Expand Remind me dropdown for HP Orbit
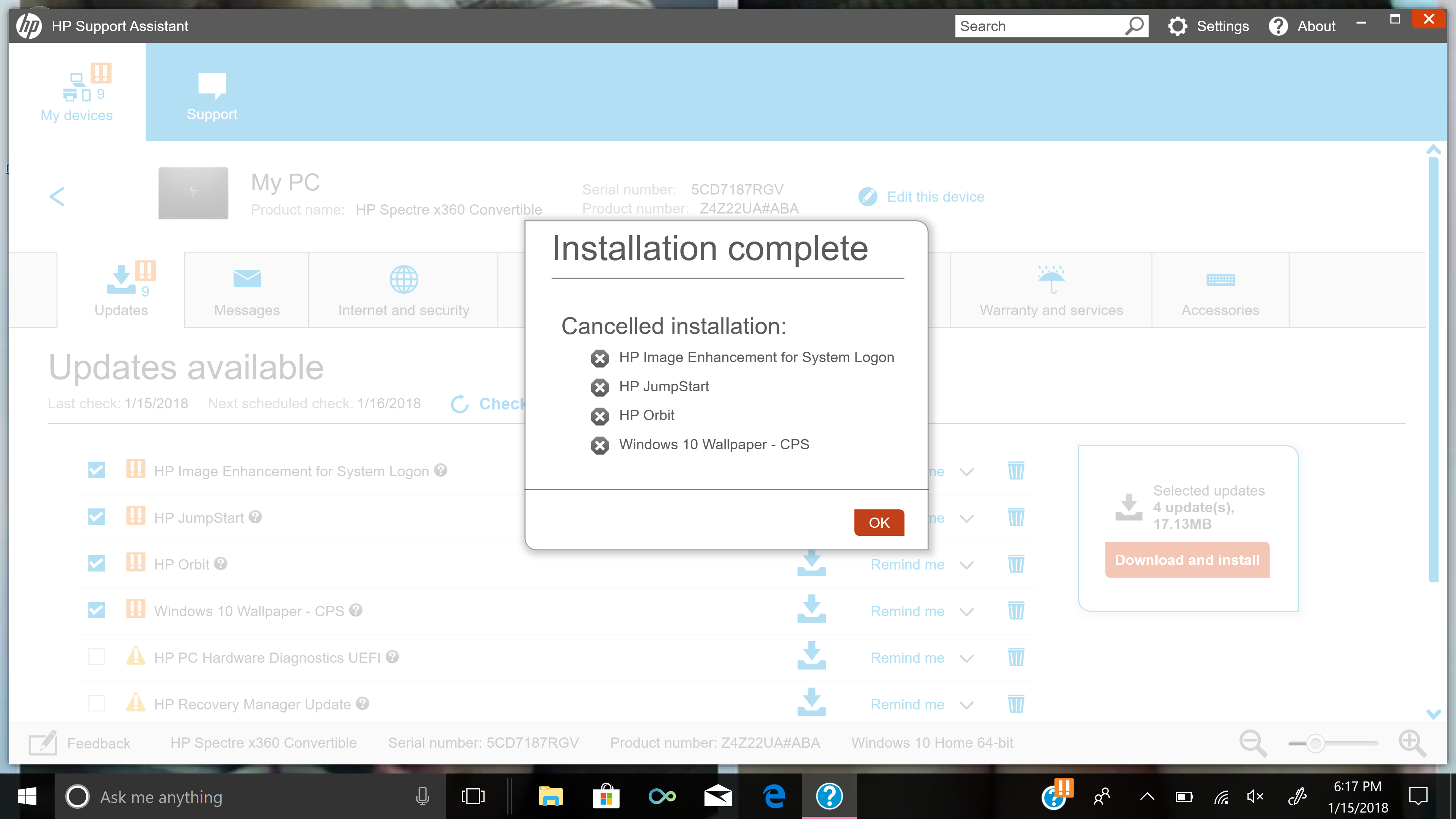This screenshot has width=1456, height=819. (966, 565)
